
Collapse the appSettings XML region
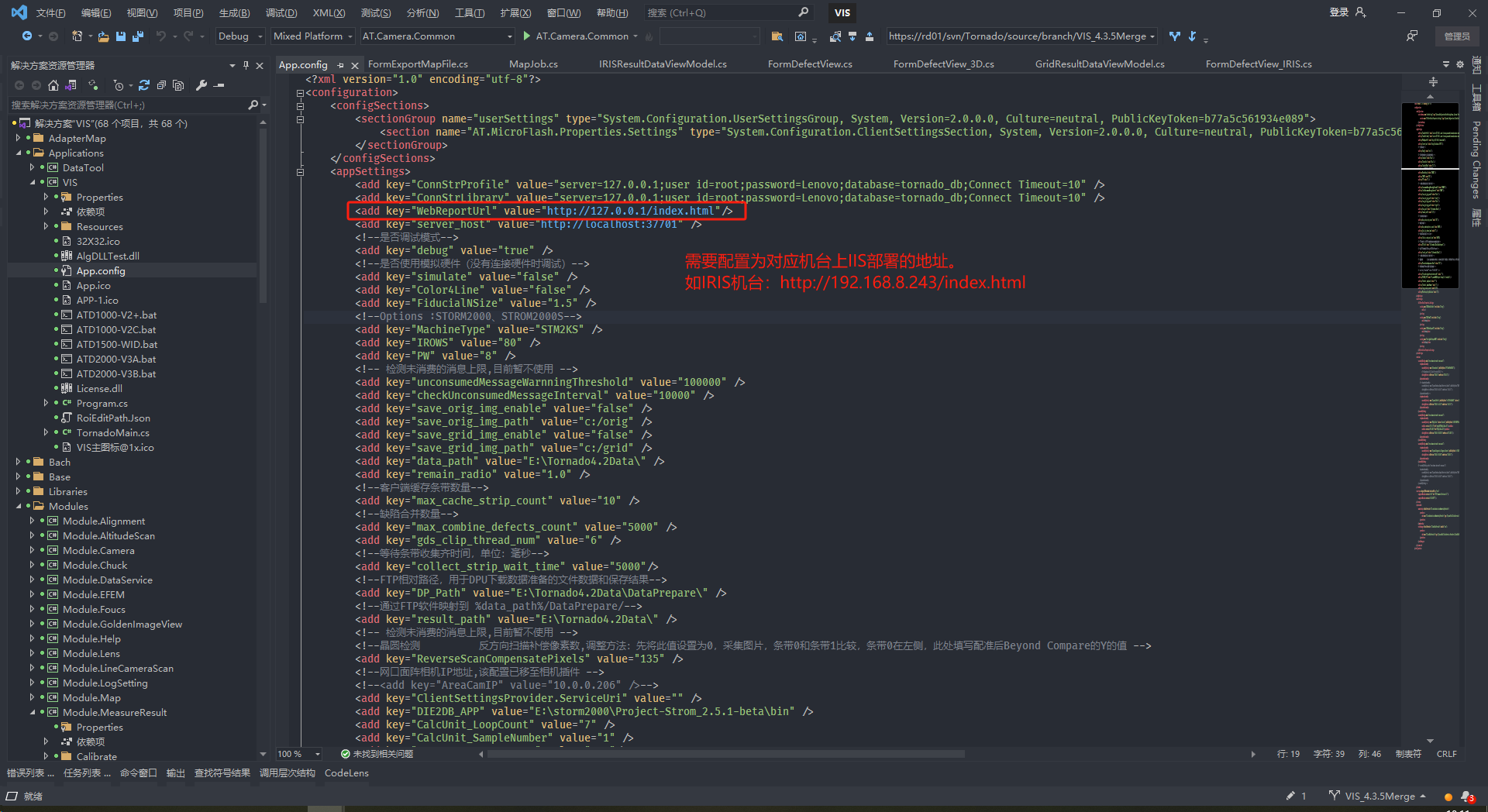point(300,172)
